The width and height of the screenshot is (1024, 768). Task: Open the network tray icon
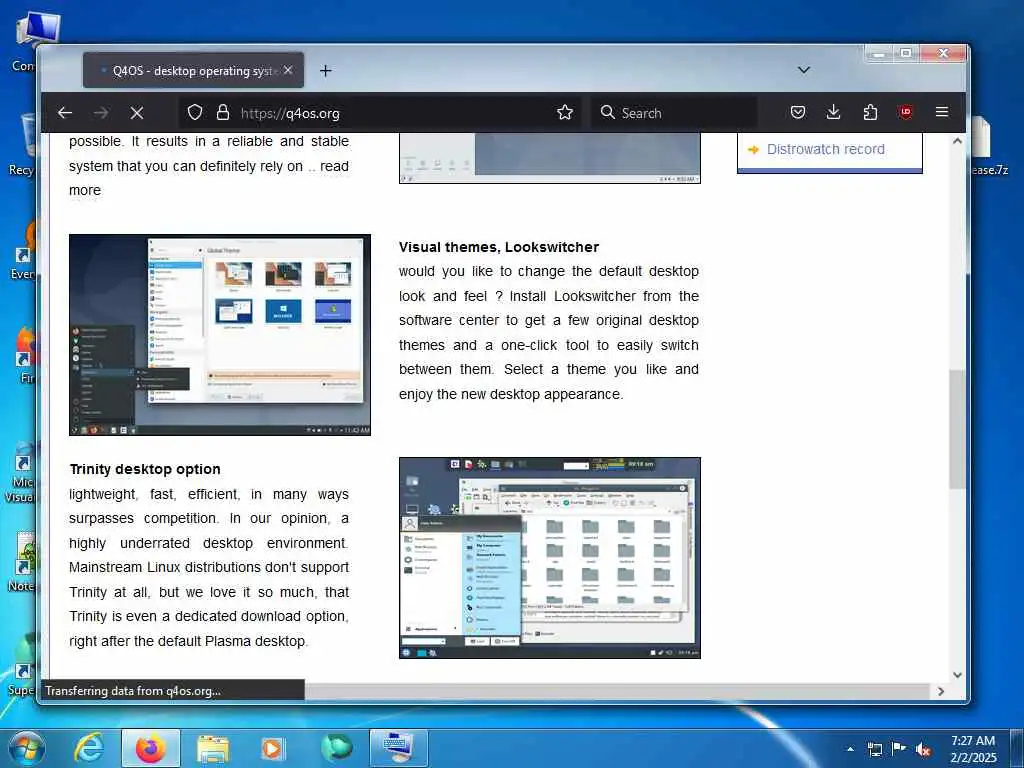[x=874, y=749]
